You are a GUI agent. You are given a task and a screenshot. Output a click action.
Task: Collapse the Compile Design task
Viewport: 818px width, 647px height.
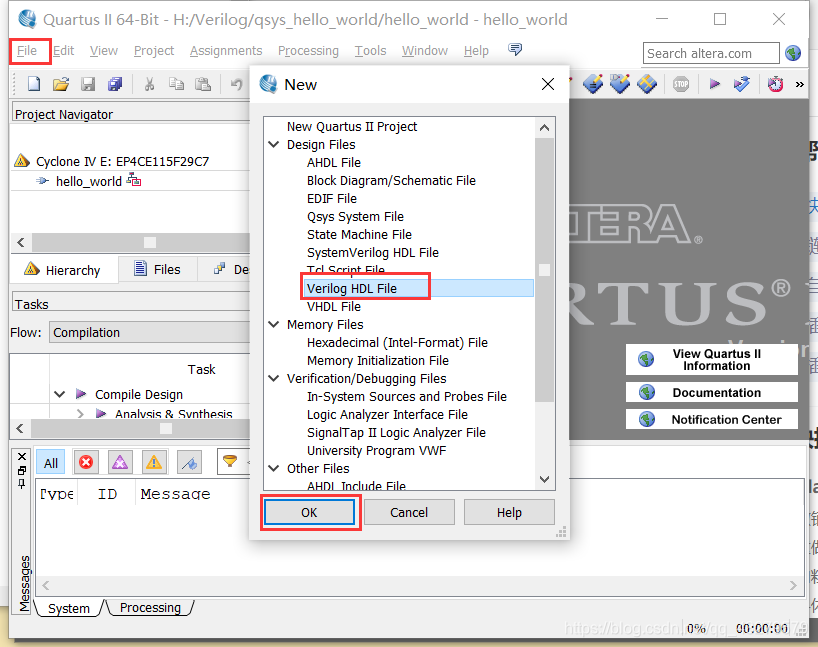(x=60, y=394)
